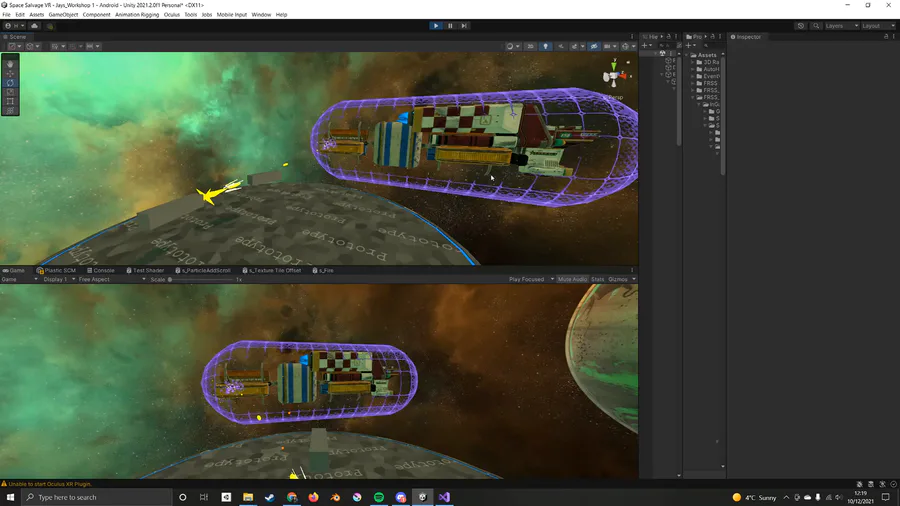Open the Free Aspect dropdown
Viewport: 900px width, 506px height.
(x=112, y=279)
